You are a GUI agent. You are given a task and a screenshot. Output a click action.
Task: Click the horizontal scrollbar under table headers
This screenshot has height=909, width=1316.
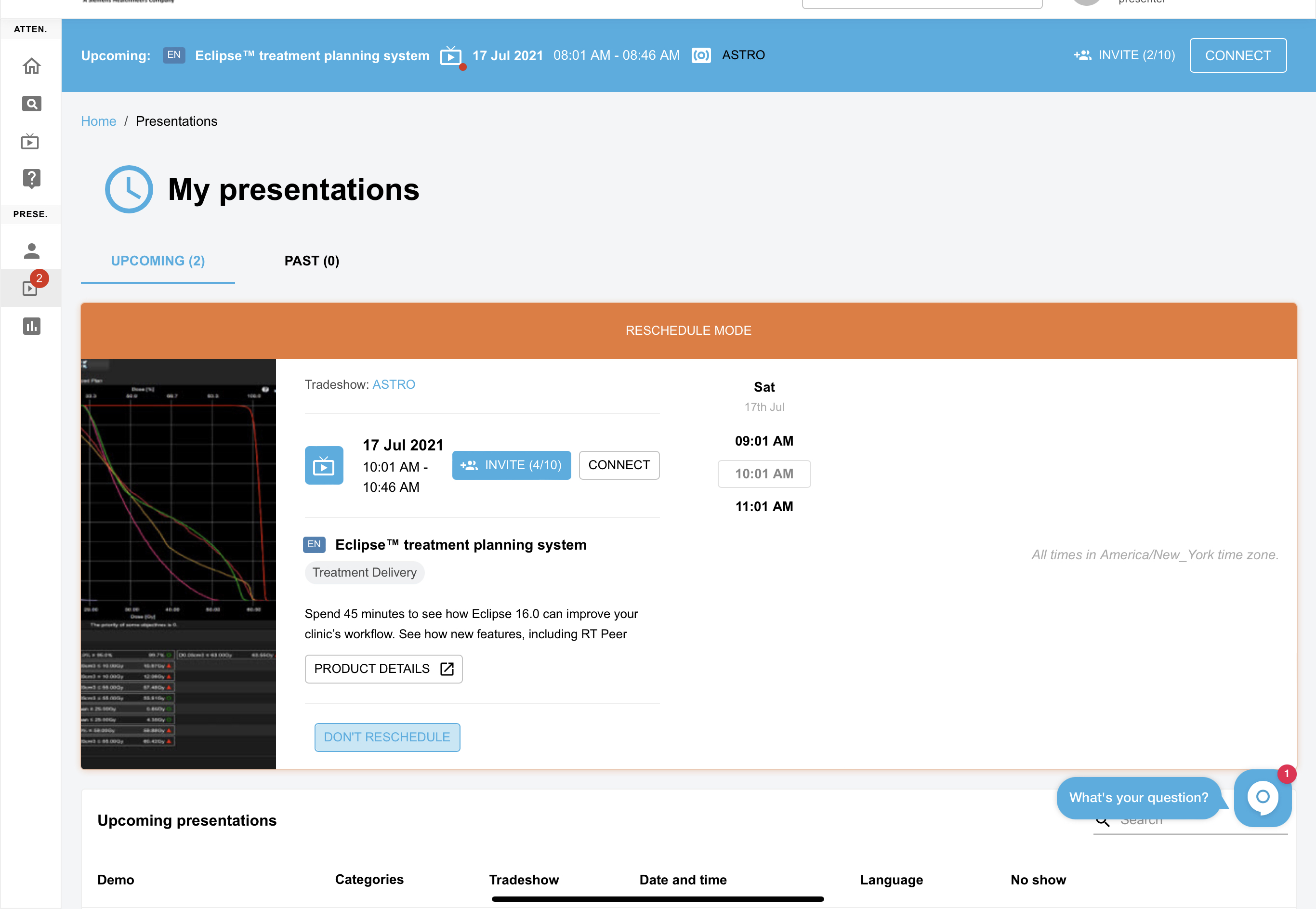[658, 899]
